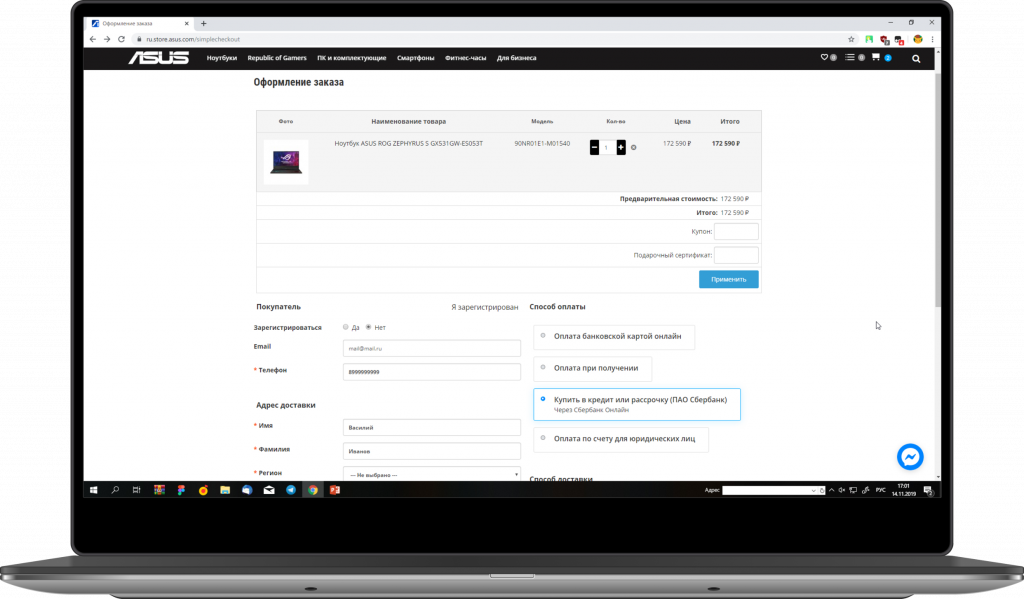Viewport: 1024px width, 599px height.
Task: Choose Оплата по счету для юридических лиц
Action: (x=621, y=439)
